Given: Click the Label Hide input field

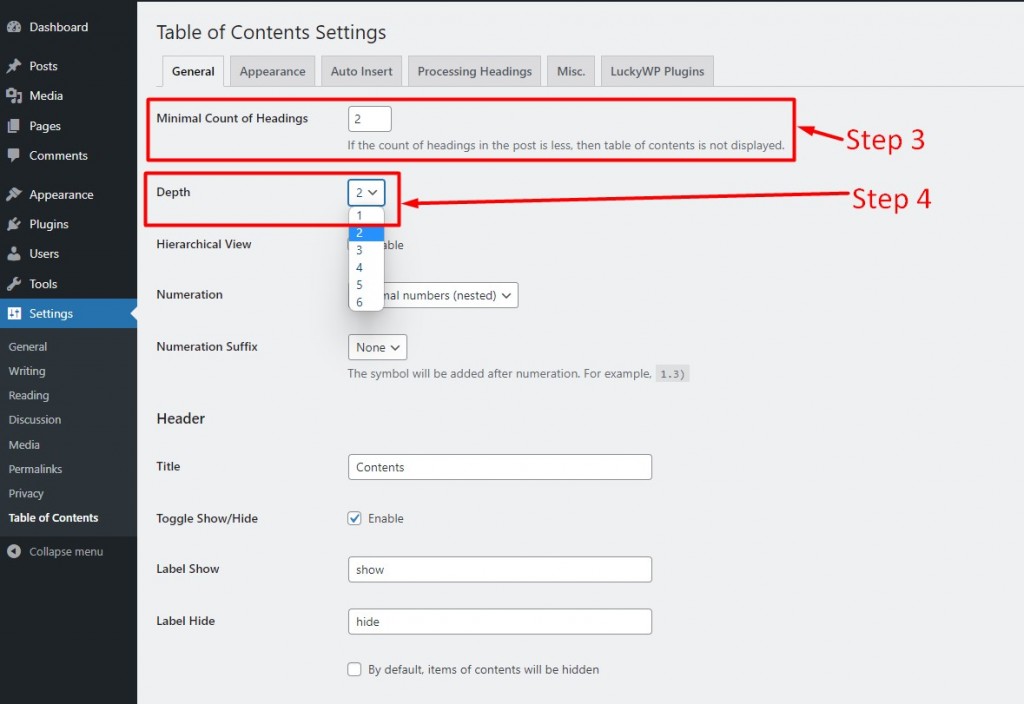Looking at the screenshot, I should tap(500, 622).
